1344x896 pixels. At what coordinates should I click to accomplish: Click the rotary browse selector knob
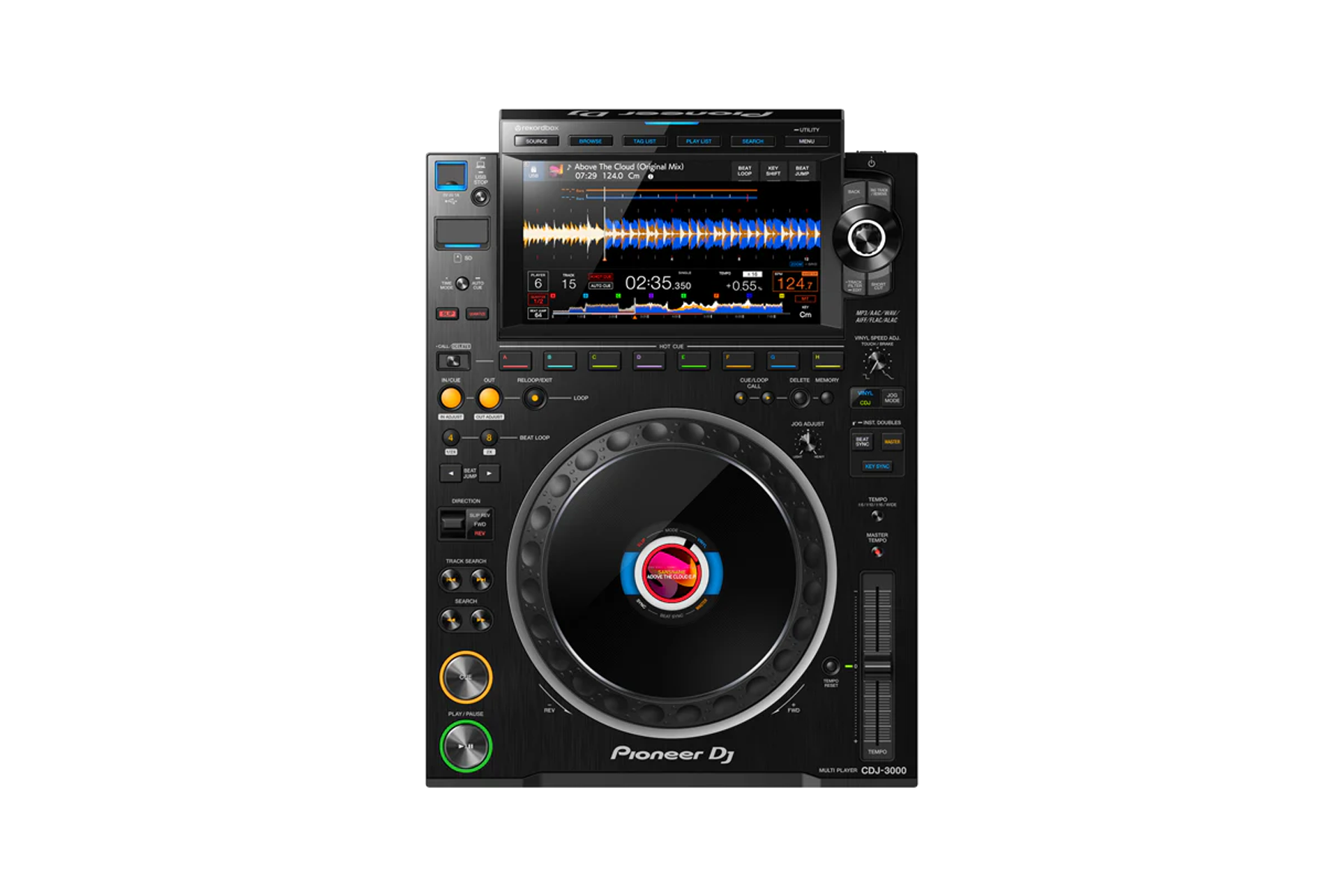pyautogui.click(x=866, y=238)
